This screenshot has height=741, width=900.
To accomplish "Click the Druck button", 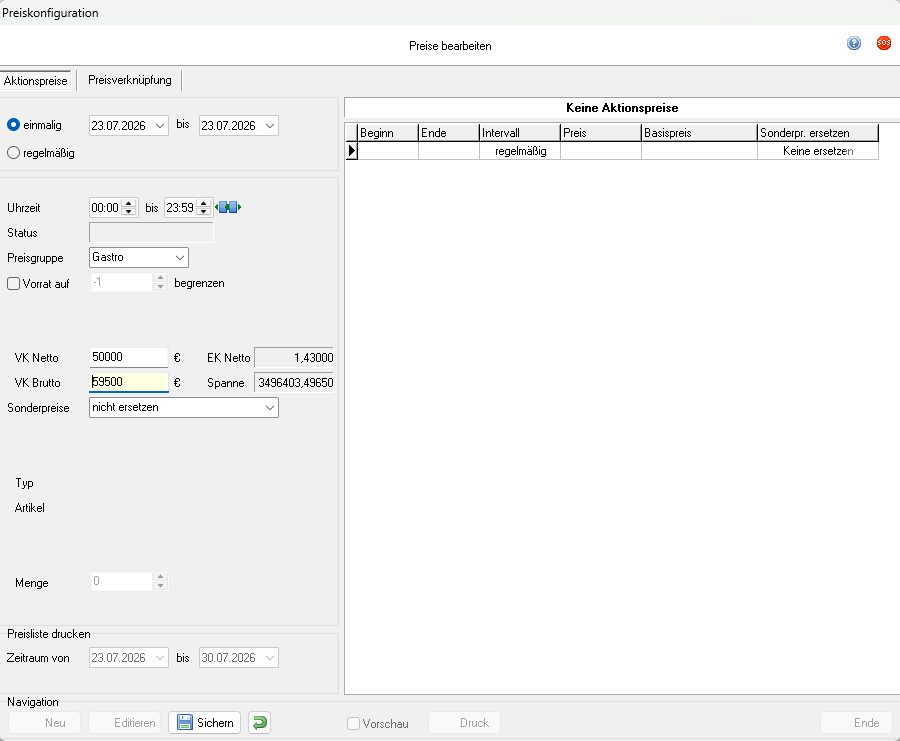I will pos(464,723).
